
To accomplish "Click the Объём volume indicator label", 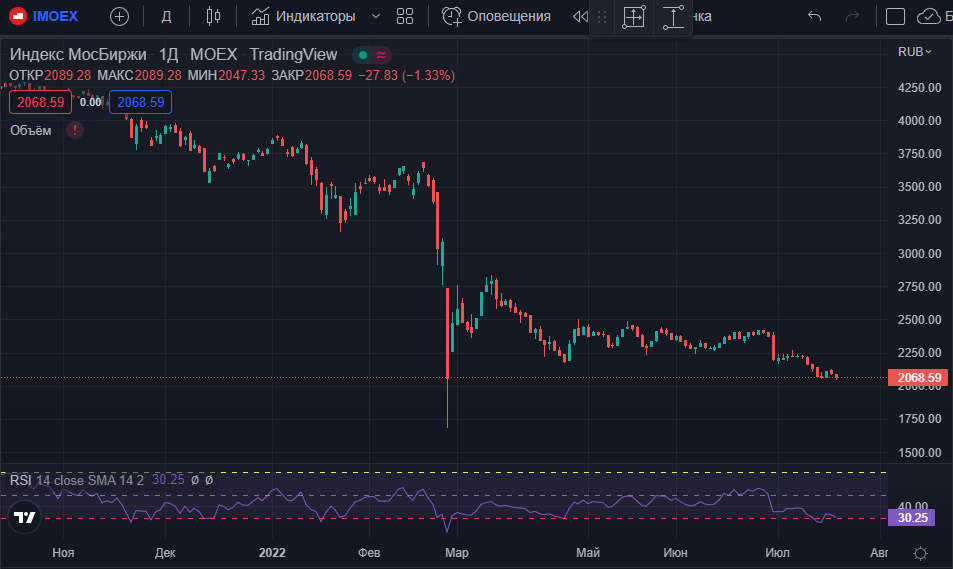I will [x=30, y=130].
